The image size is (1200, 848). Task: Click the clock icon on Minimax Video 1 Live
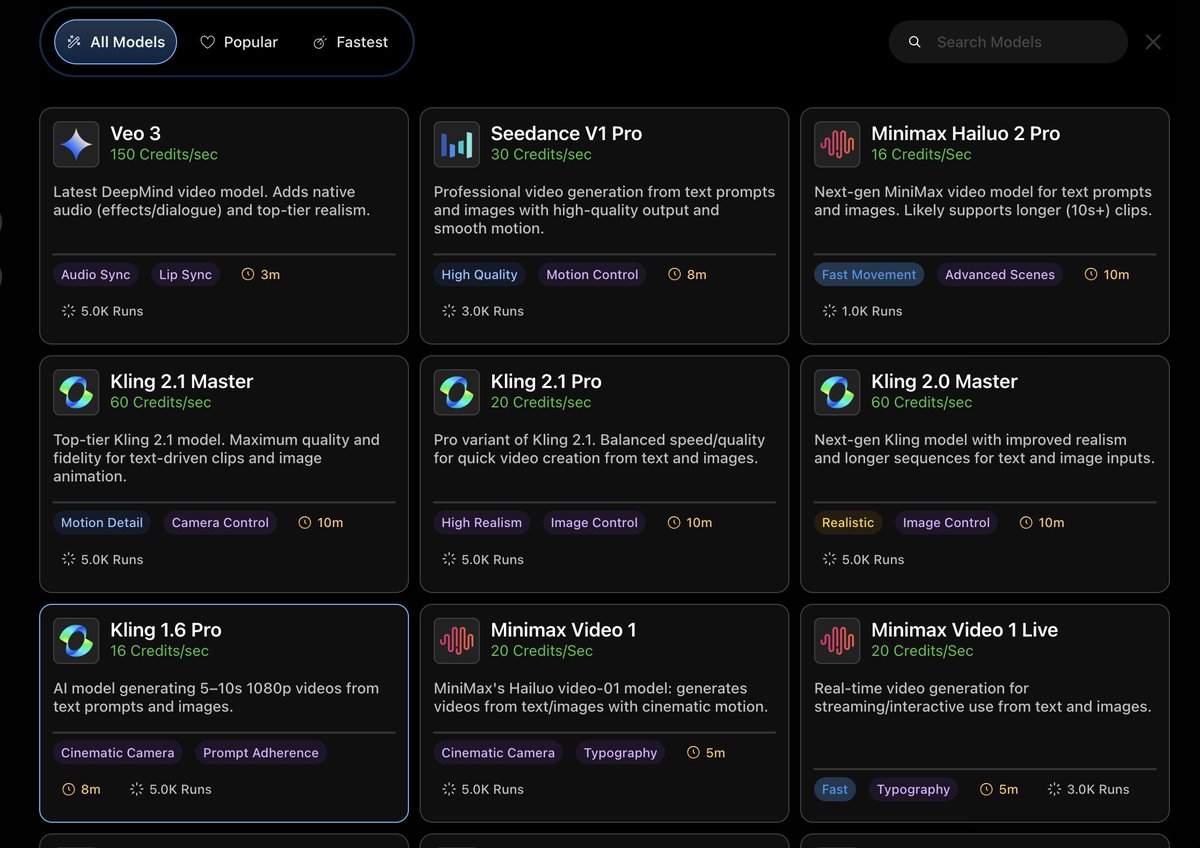[x=986, y=789]
